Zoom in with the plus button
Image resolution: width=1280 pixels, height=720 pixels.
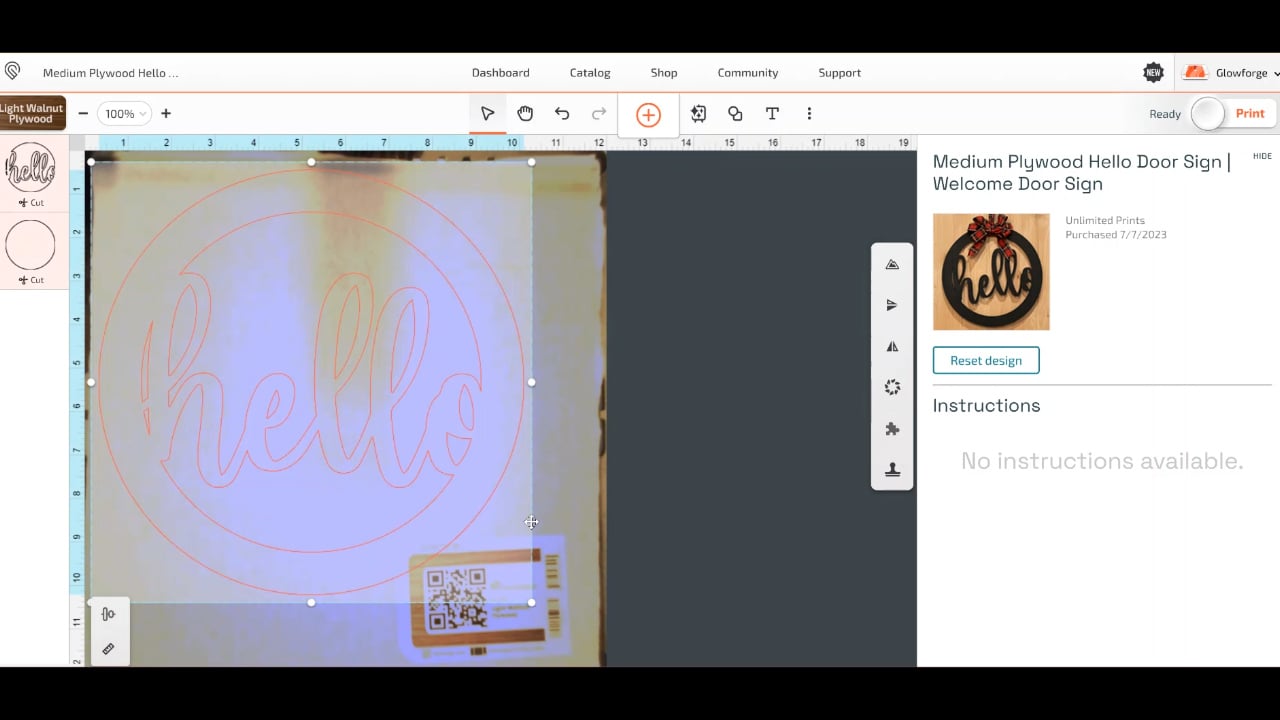[x=166, y=114]
